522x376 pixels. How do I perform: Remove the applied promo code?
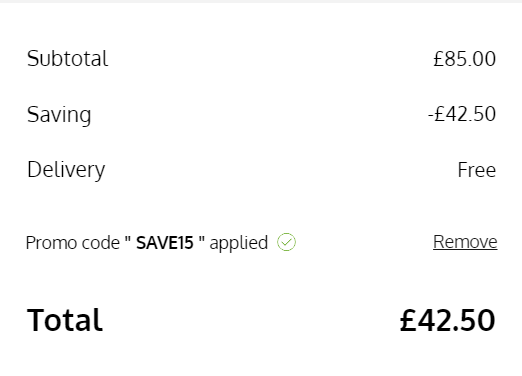[x=465, y=242]
